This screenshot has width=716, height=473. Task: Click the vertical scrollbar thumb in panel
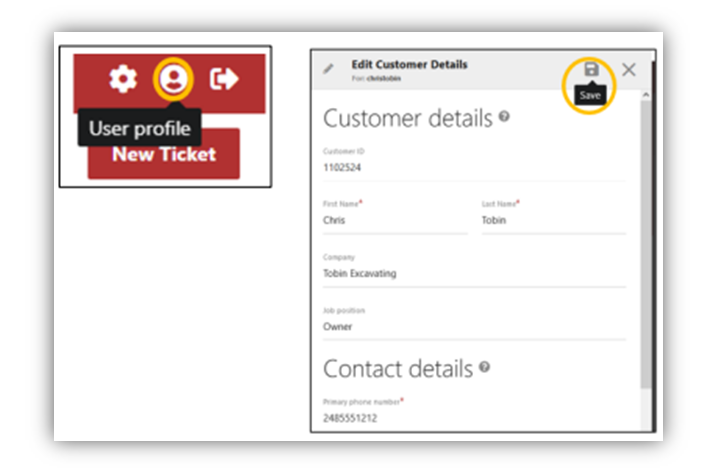point(646,244)
